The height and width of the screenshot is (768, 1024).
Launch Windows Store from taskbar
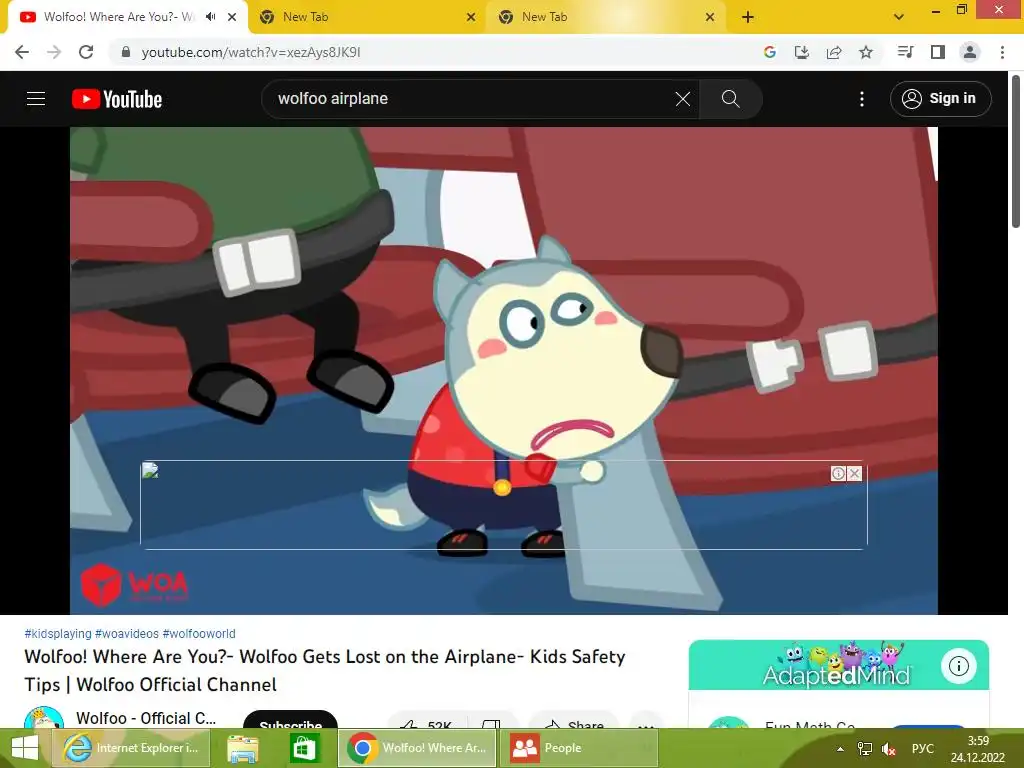[x=304, y=748]
